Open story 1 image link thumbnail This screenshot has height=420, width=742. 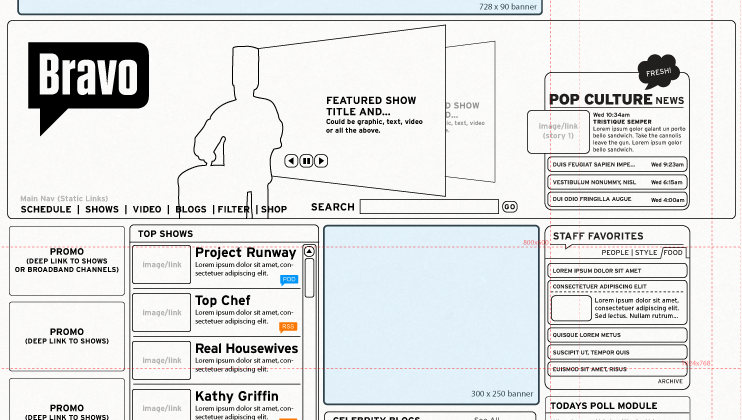pos(558,131)
